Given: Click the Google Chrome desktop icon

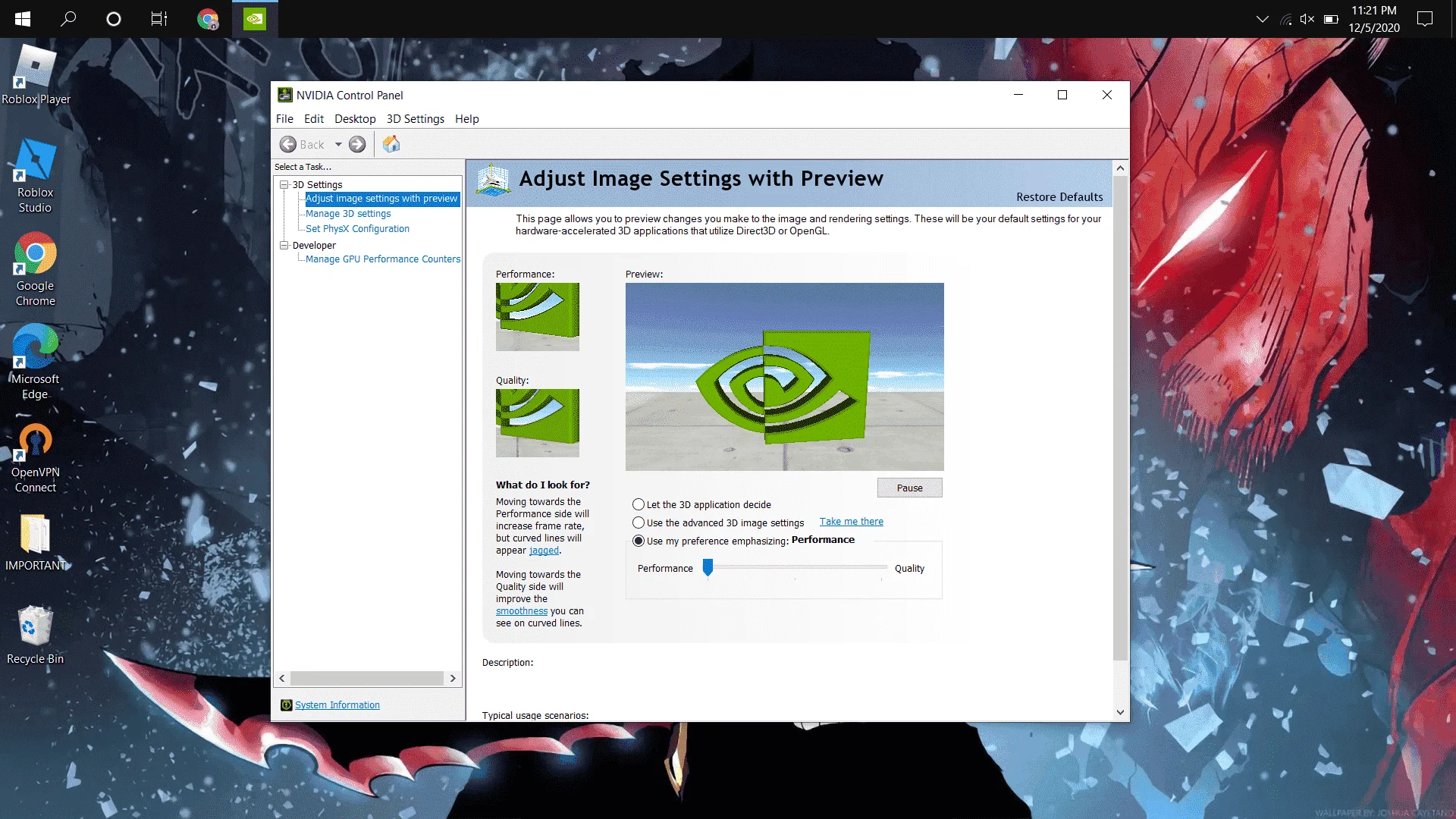Looking at the screenshot, I should (36, 269).
